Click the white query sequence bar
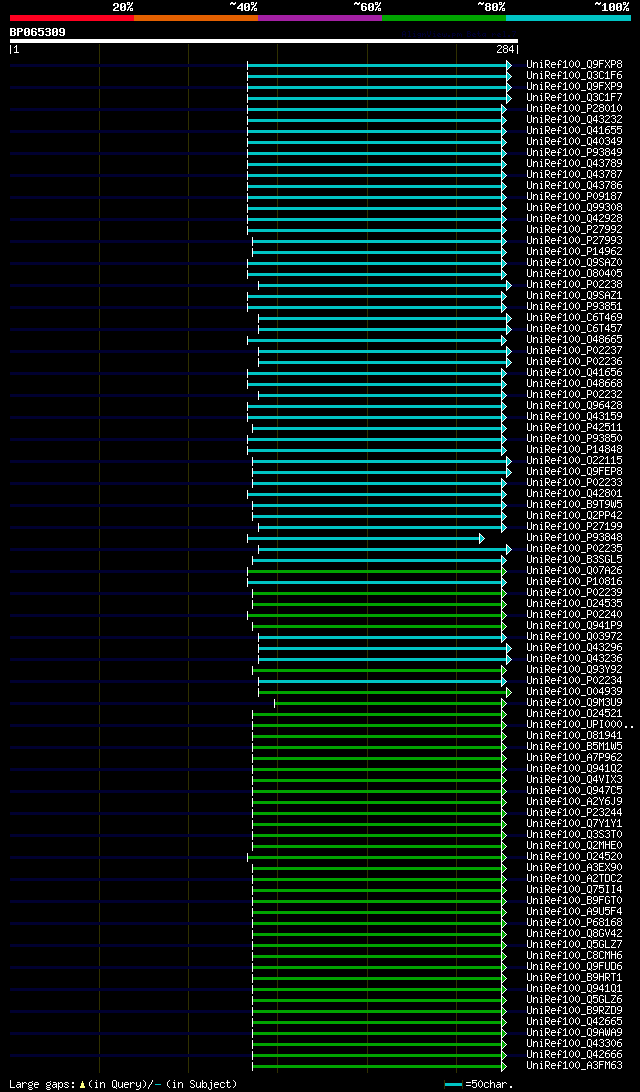The height and width of the screenshot is (1092, 640). (x=264, y=41)
